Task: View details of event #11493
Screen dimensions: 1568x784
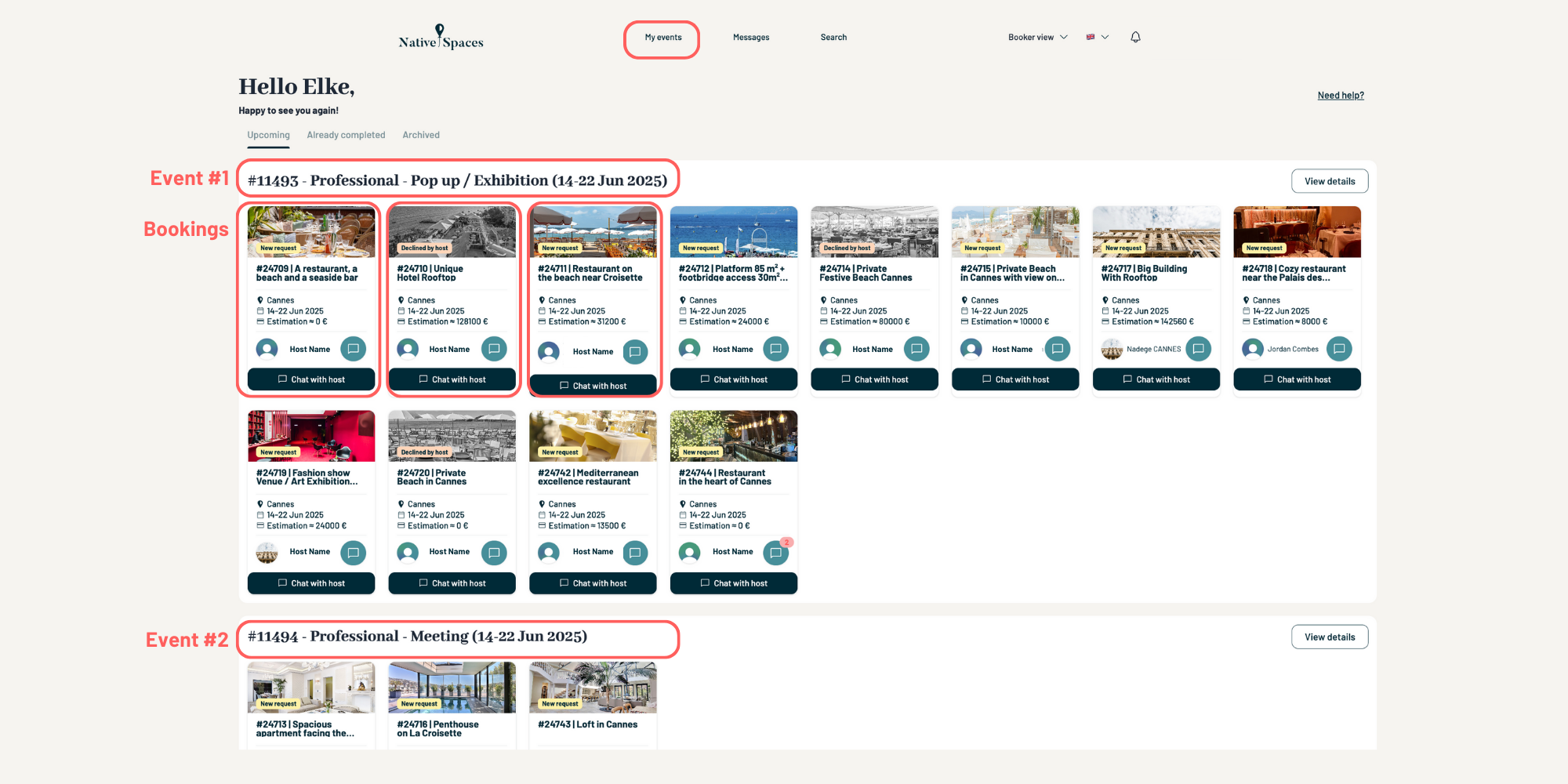Action: tap(1329, 181)
